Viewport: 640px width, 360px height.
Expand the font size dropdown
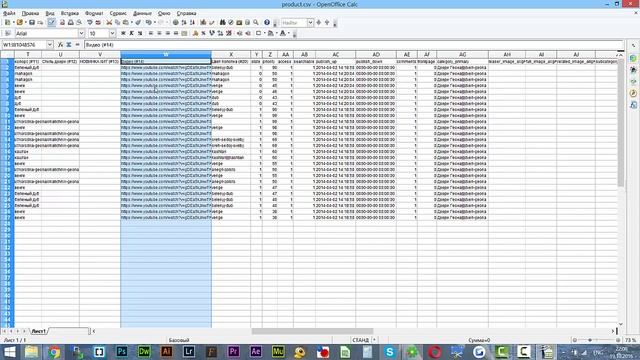pyautogui.click(x=112, y=33)
